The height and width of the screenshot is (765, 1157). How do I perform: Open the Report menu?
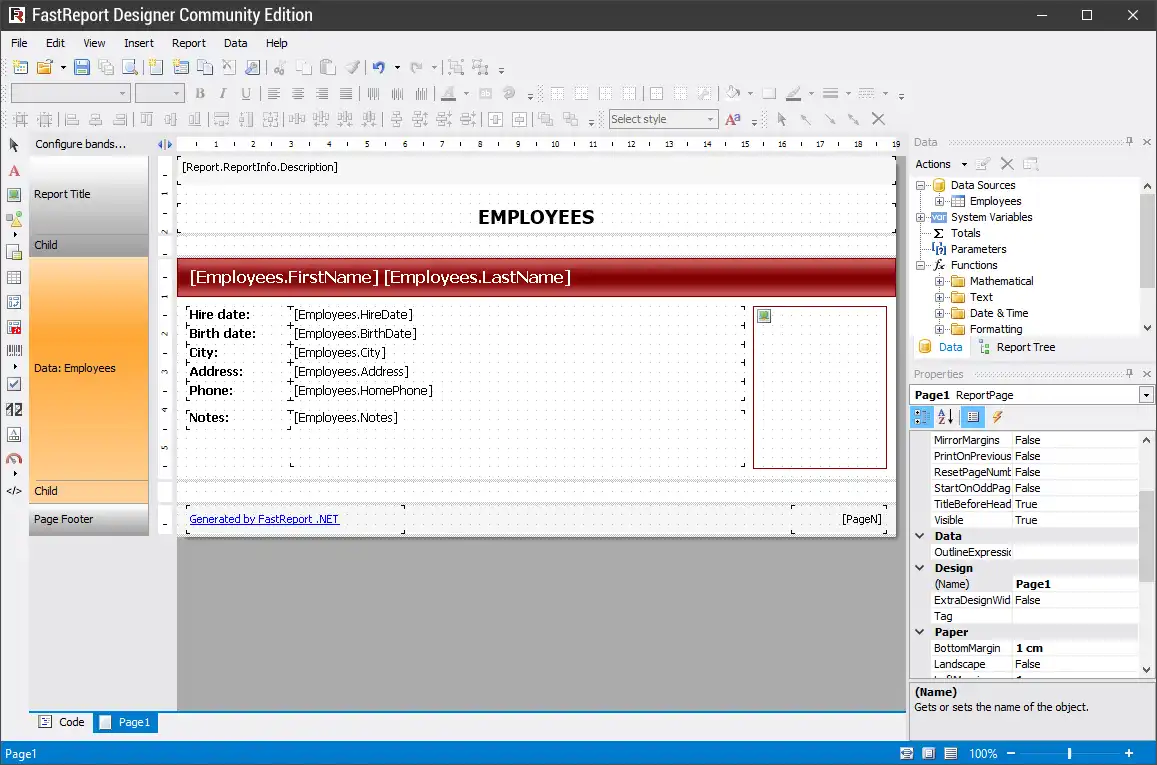point(188,43)
